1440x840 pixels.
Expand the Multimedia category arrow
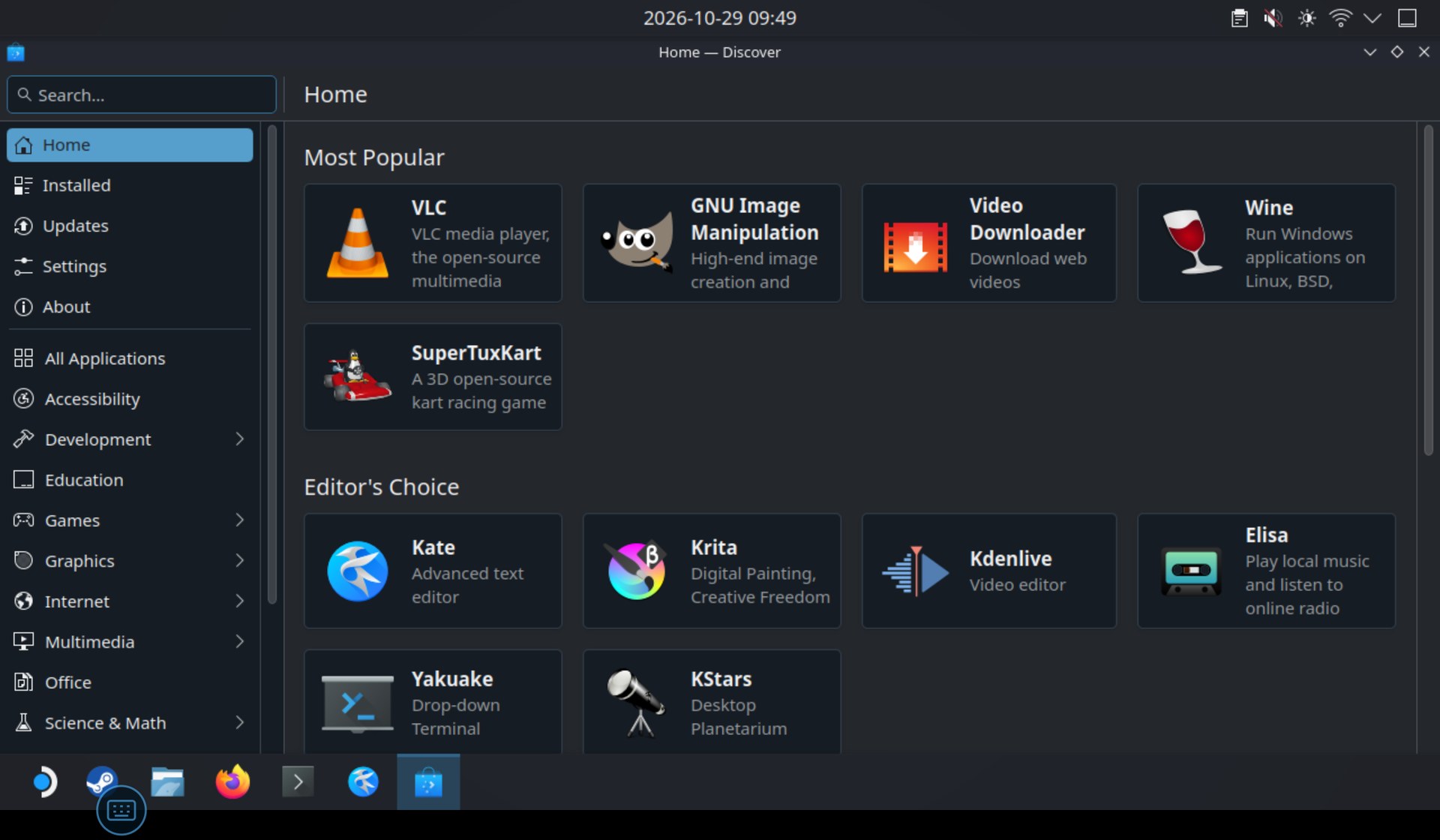pyautogui.click(x=239, y=642)
